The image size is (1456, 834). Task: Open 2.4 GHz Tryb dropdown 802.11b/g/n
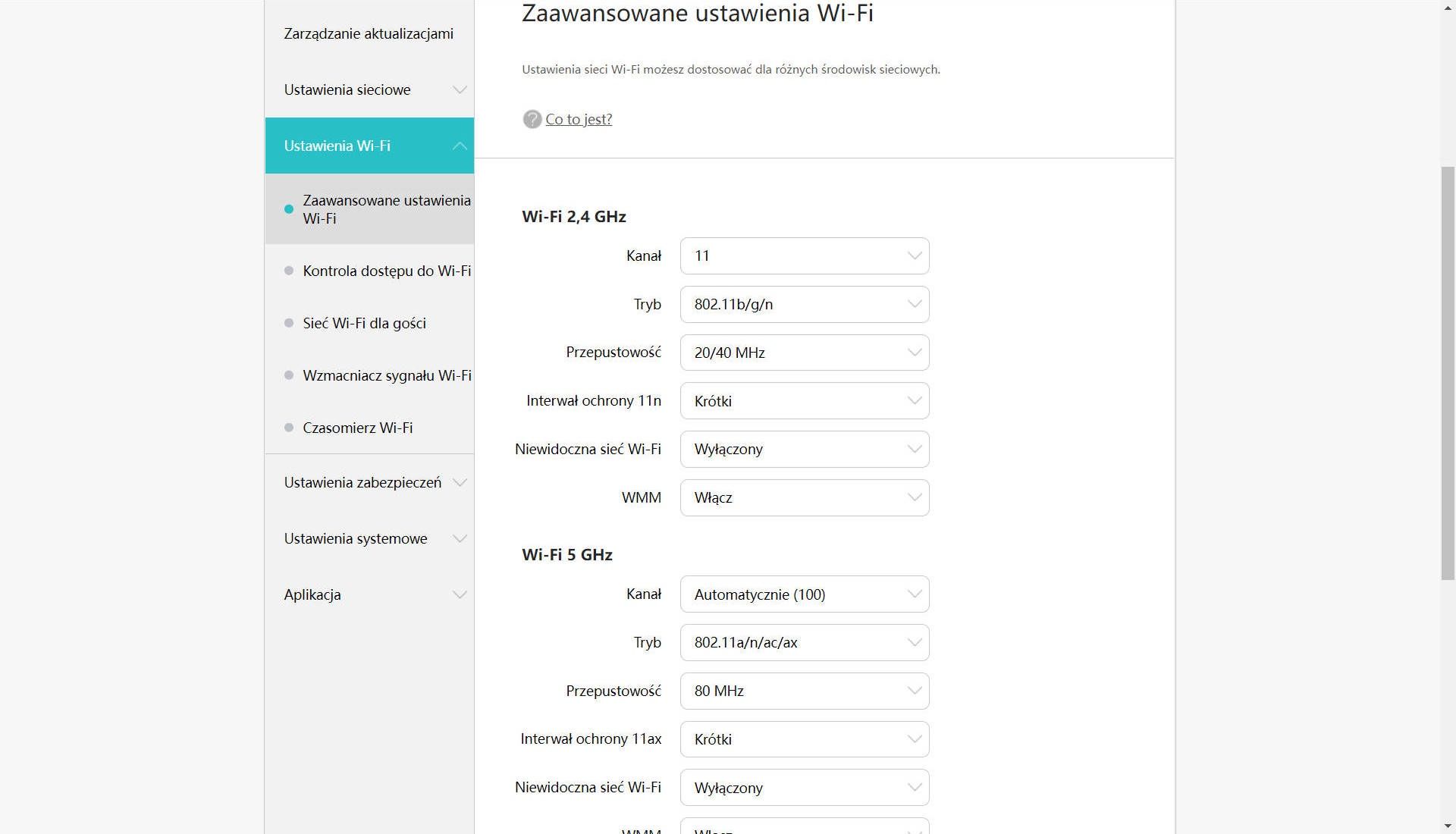pos(805,304)
